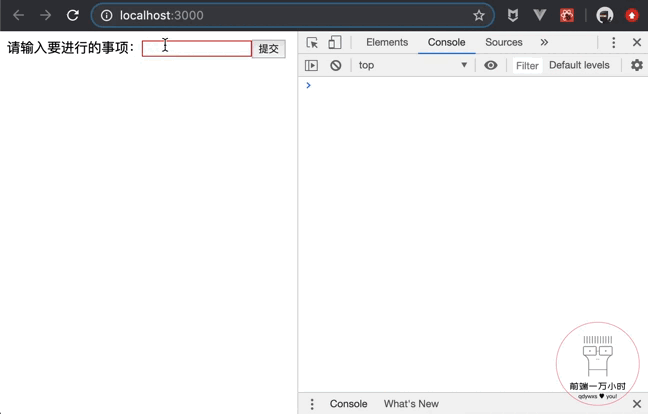
Task: Click the 提交 submit button
Action: [x=268, y=49]
